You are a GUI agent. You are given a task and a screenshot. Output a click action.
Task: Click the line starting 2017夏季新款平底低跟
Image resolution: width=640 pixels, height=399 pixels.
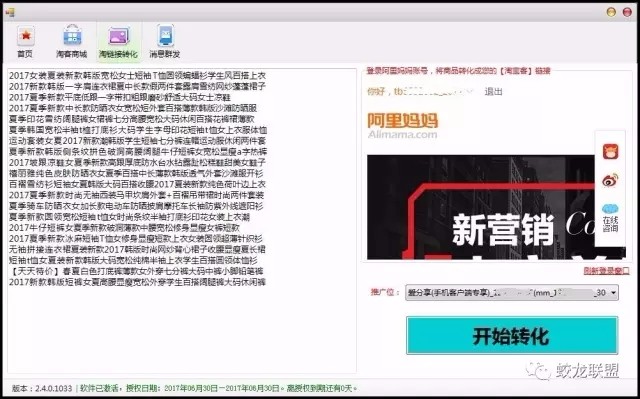point(120,97)
